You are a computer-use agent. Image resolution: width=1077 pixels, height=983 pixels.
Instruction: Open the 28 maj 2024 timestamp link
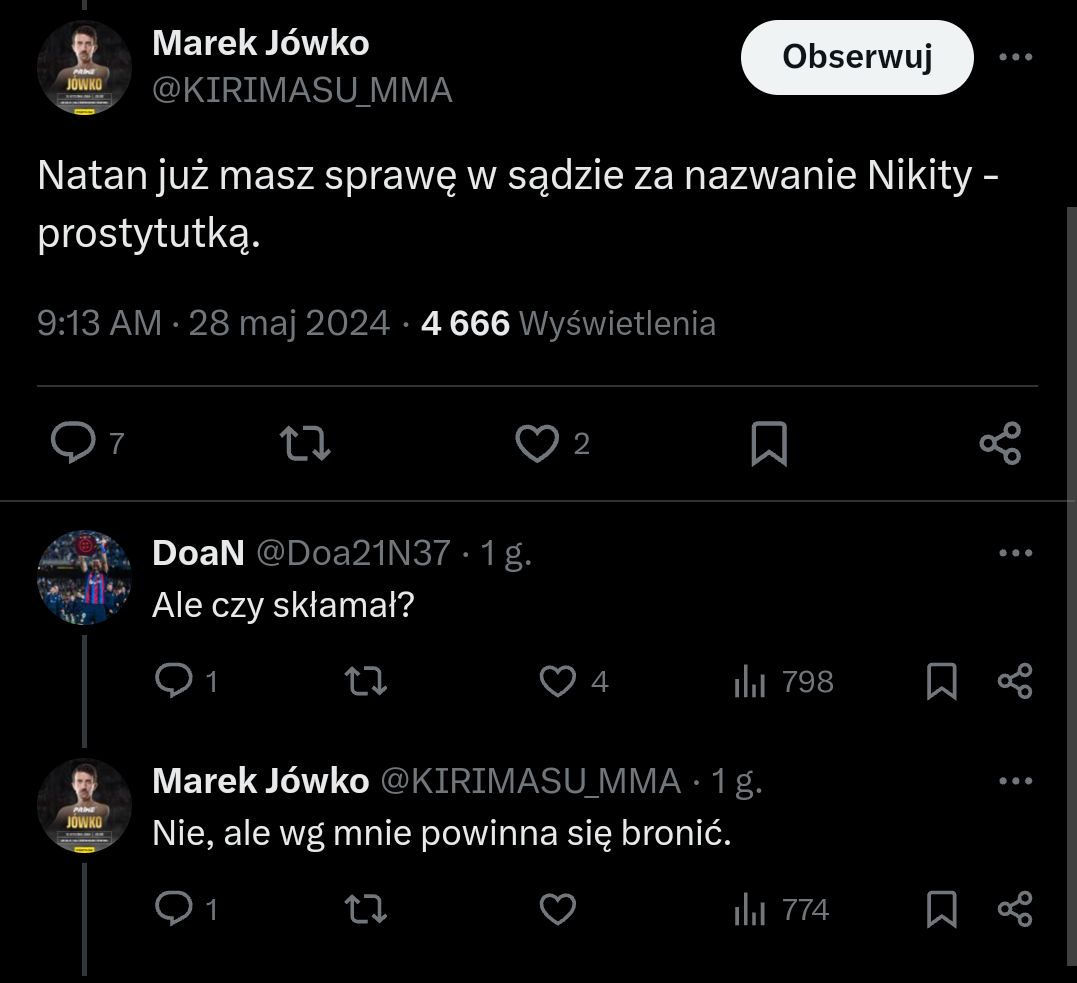point(289,323)
